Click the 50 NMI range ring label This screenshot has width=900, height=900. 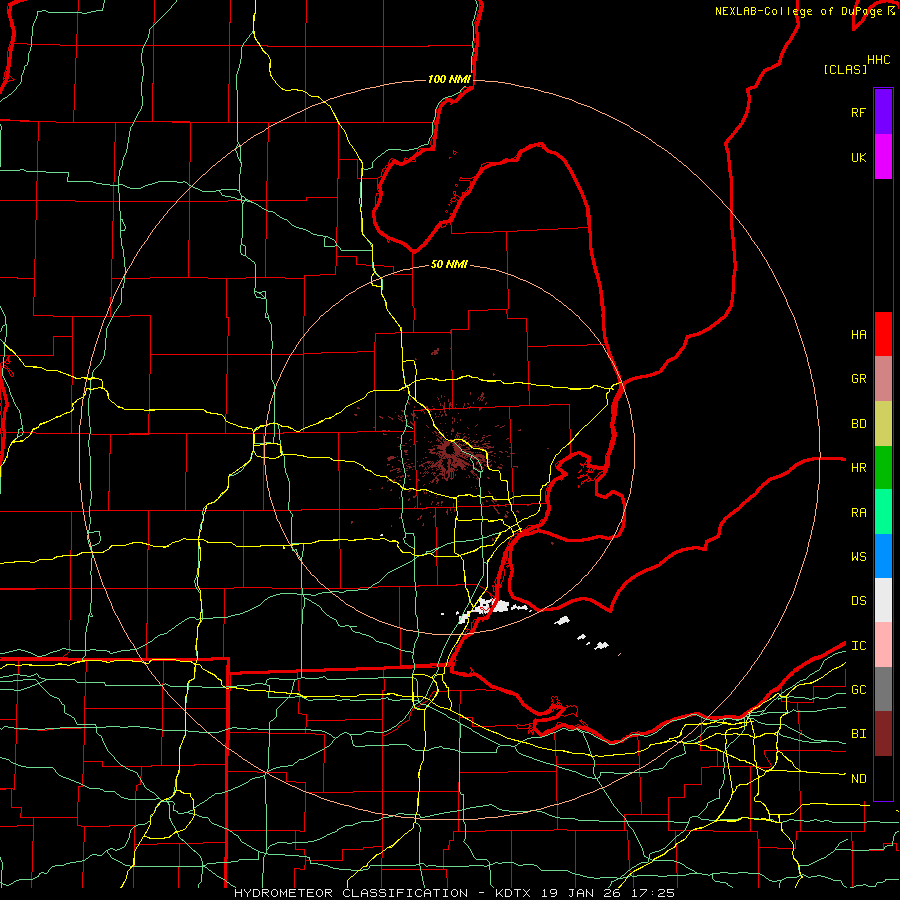tap(449, 264)
